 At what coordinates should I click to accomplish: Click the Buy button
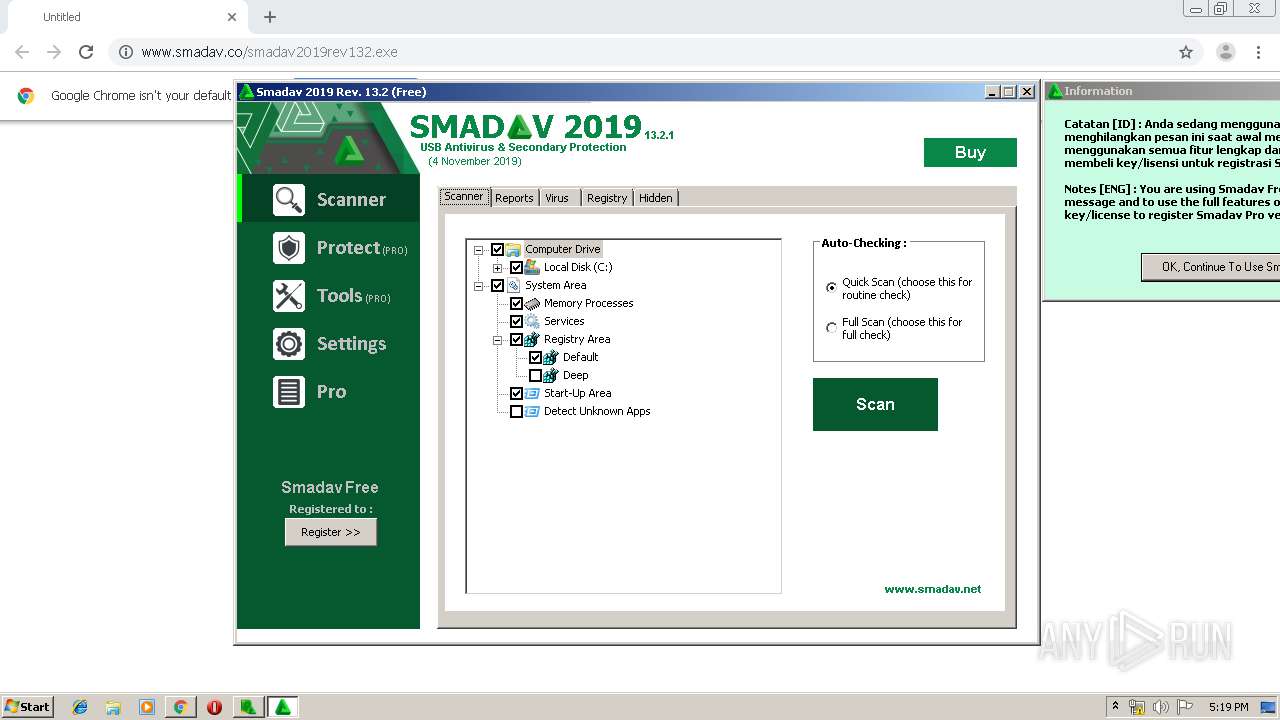pyautogui.click(x=970, y=152)
